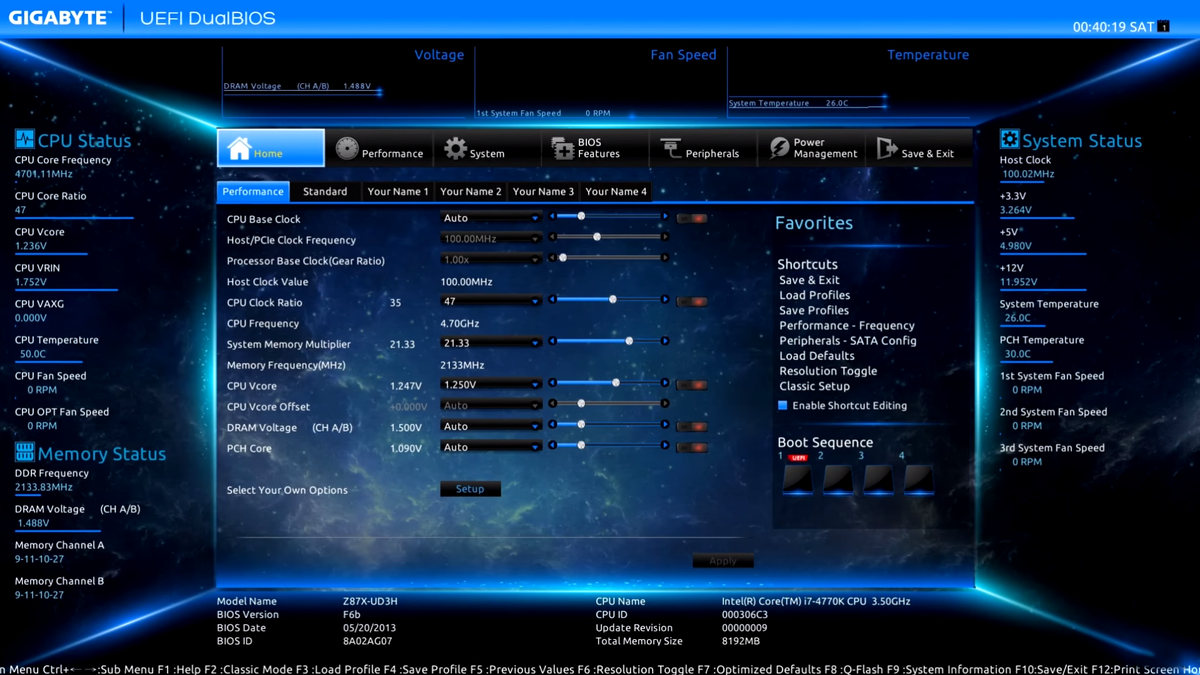The width and height of the screenshot is (1200, 675).
Task: Click right arrow of CPU Base Clock slider
Action: tap(665, 216)
